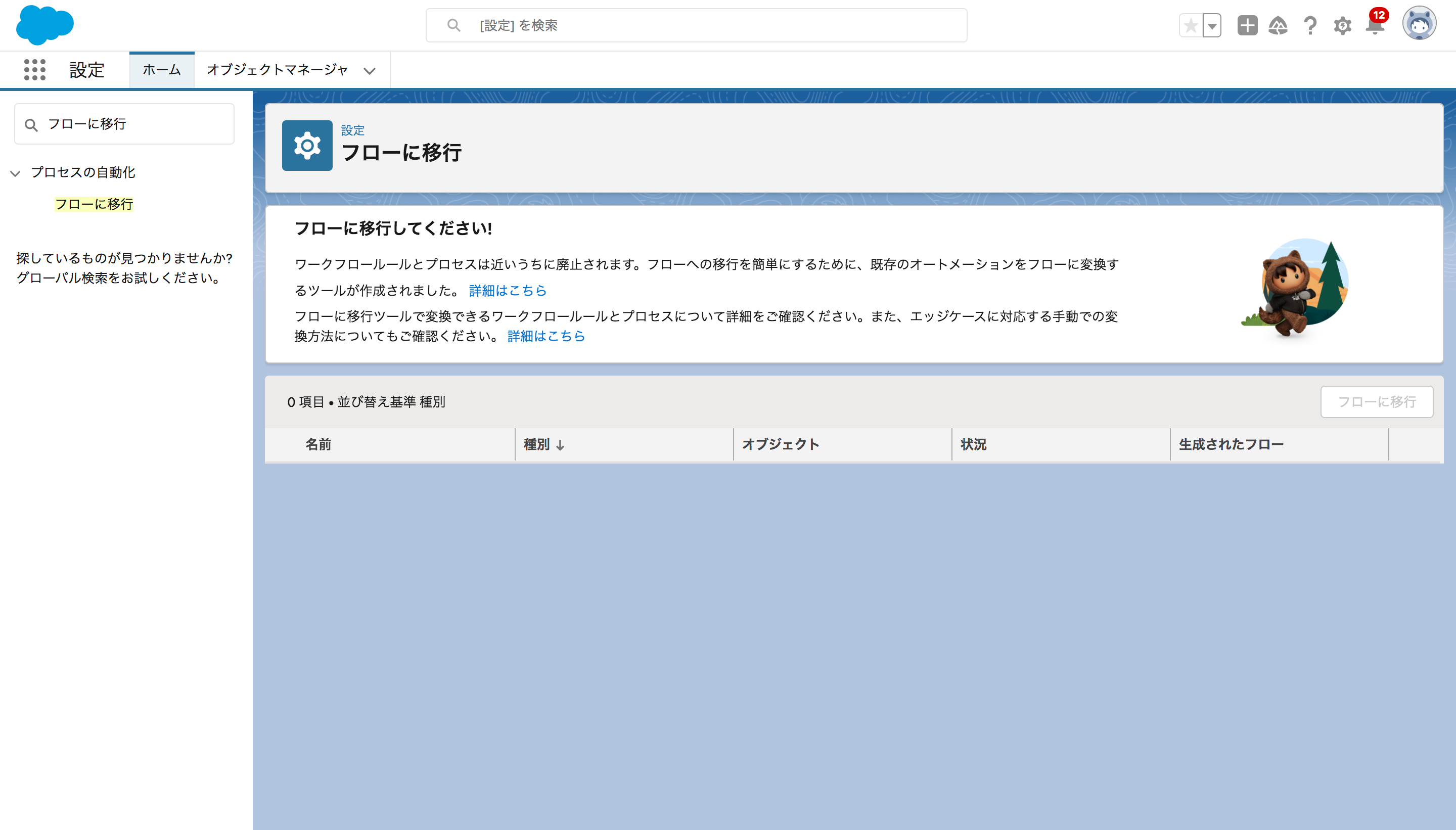Open Trailhead guidance center icon

coord(1278,26)
